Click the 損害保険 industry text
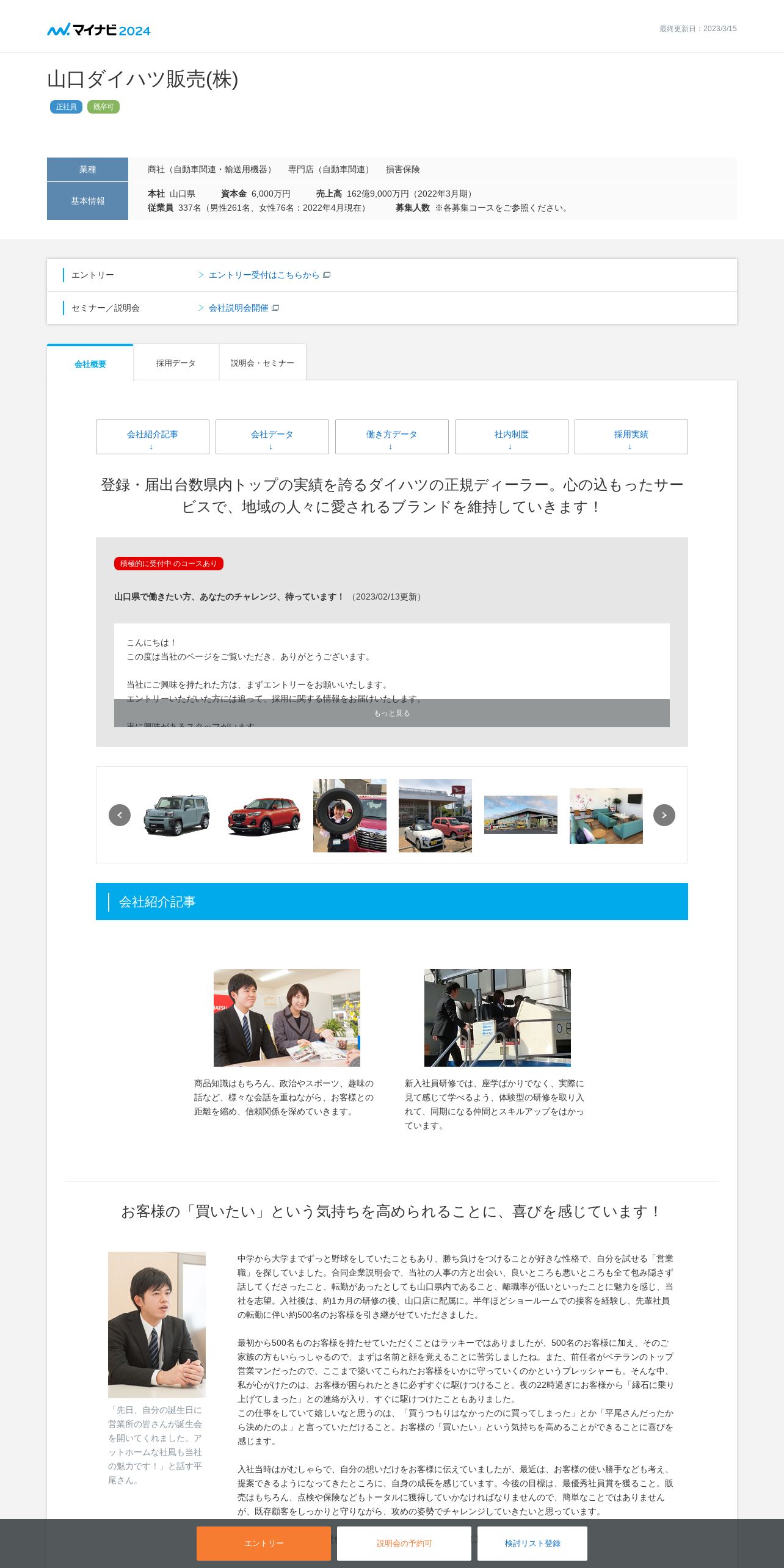784x1568 pixels. (x=403, y=169)
